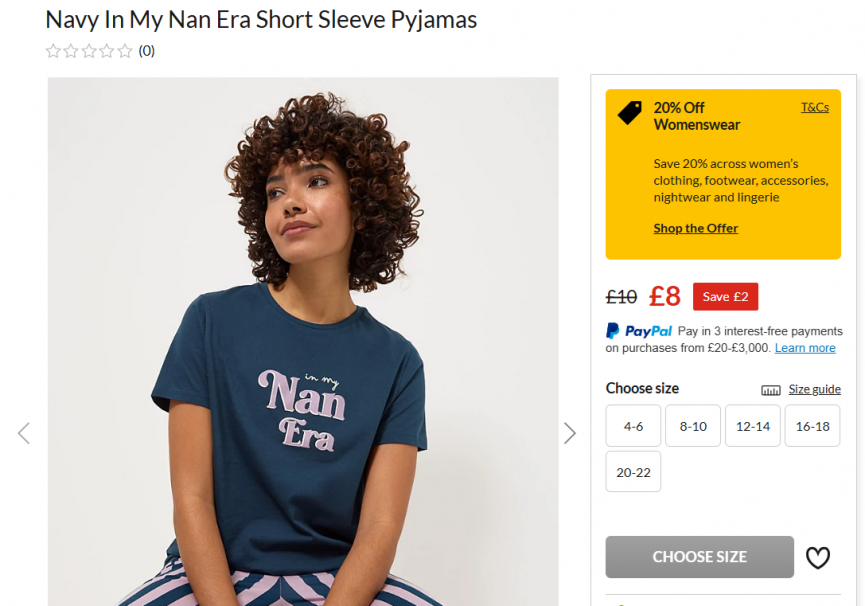Add item to wishlist heart icon
865x606 pixels.
tap(818, 558)
